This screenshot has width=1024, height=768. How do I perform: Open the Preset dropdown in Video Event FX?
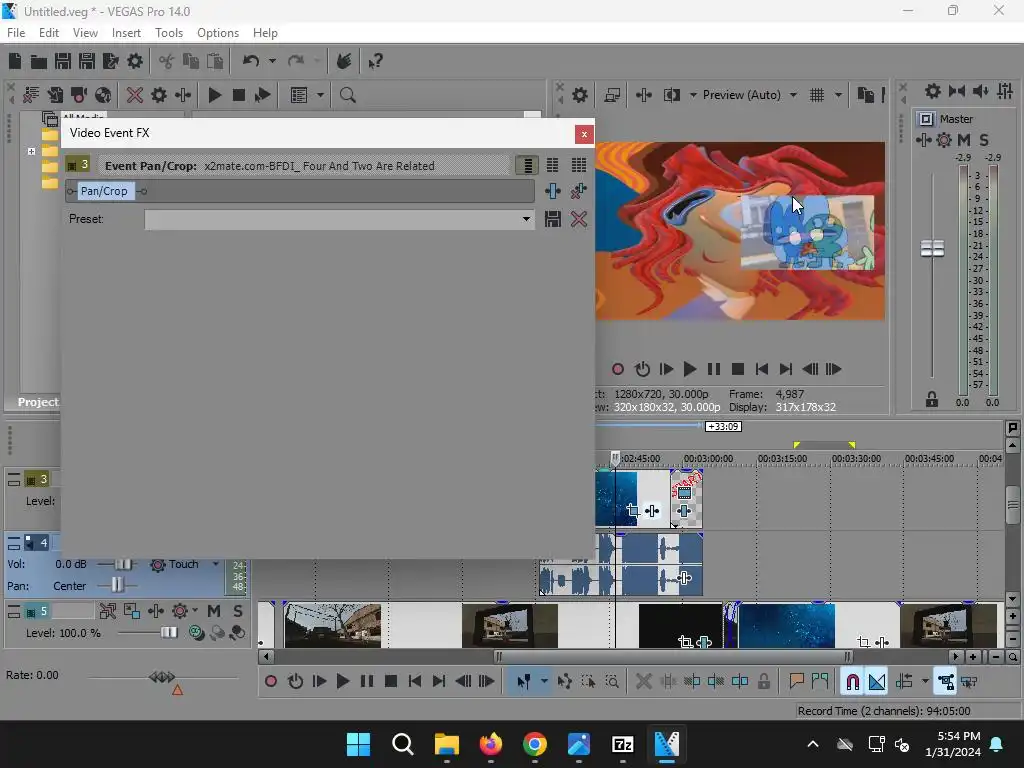pyautogui.click(x=526, y=219)
